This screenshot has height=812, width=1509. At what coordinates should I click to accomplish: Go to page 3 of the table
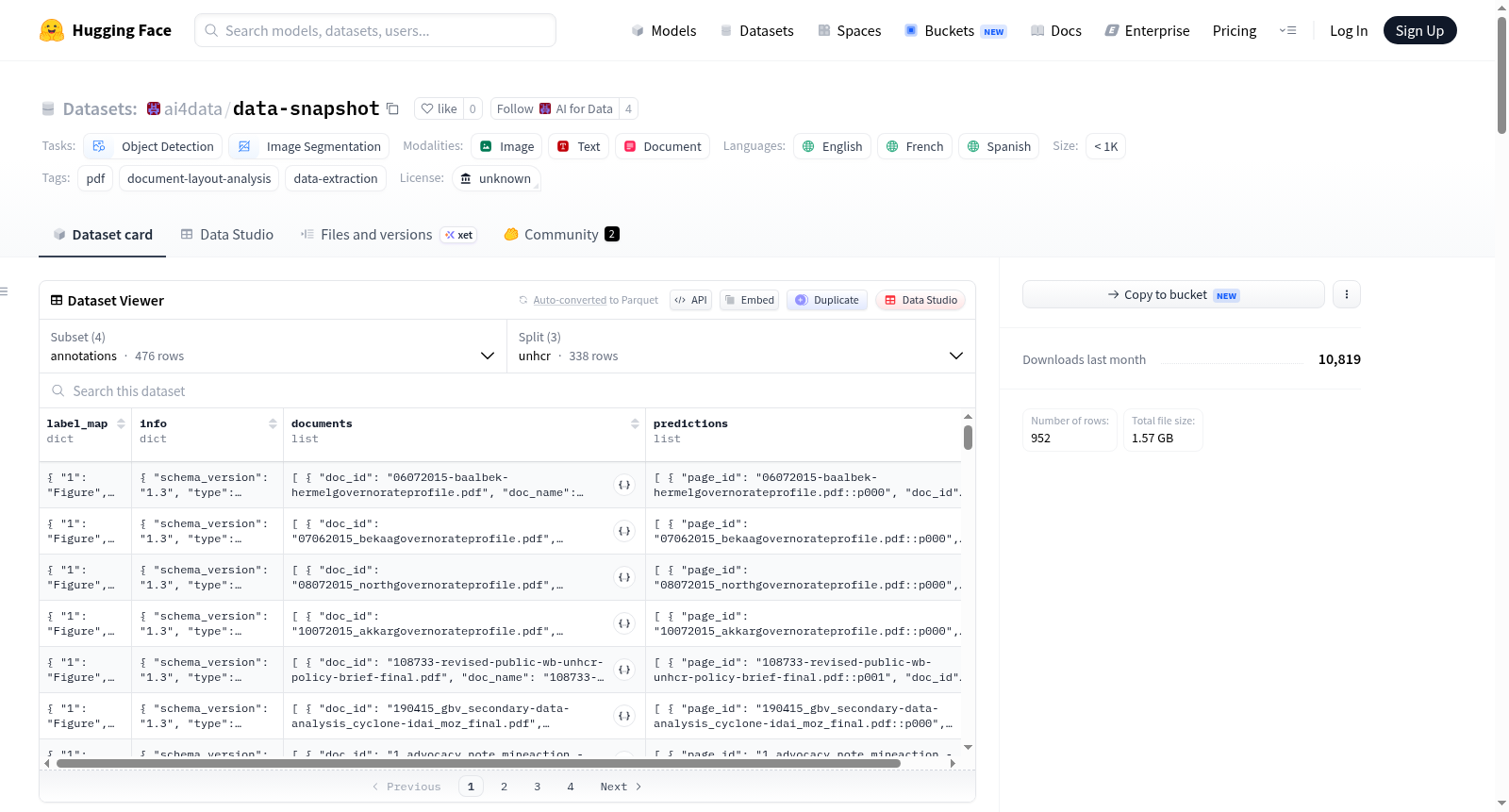point(538,787)
